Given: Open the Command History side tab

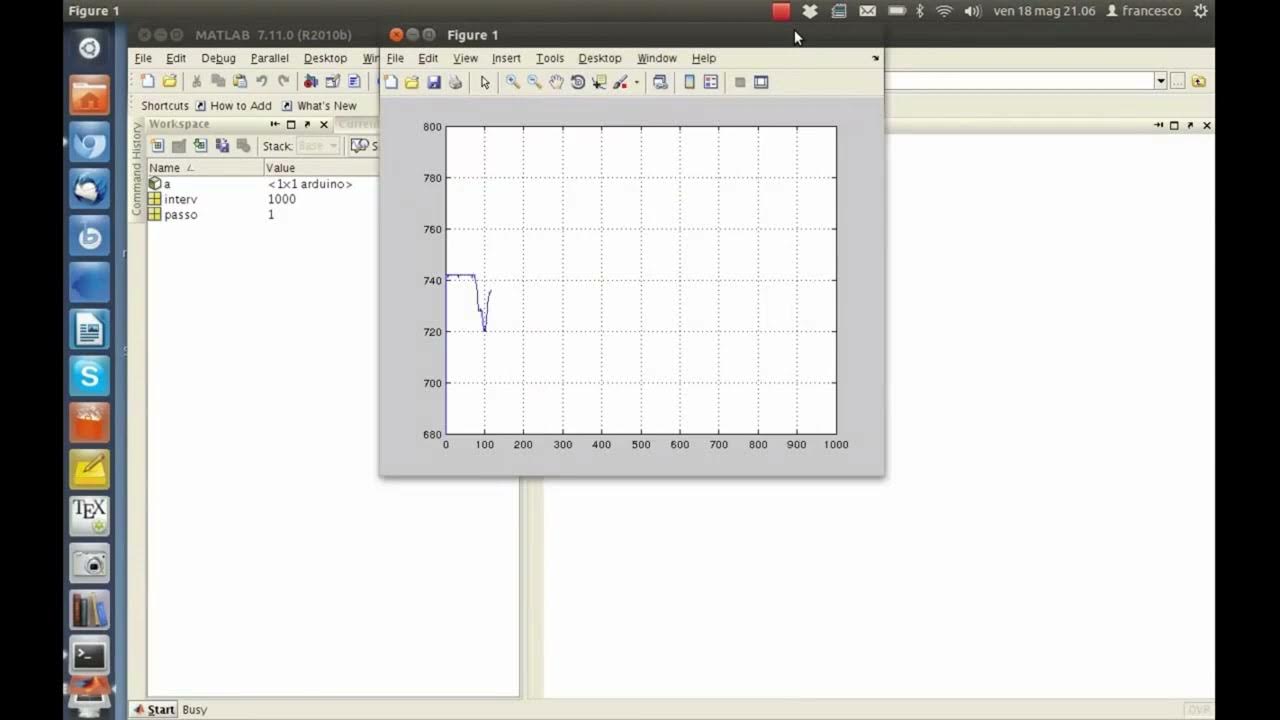Looking at the screenshot, I should coord(138,168).
